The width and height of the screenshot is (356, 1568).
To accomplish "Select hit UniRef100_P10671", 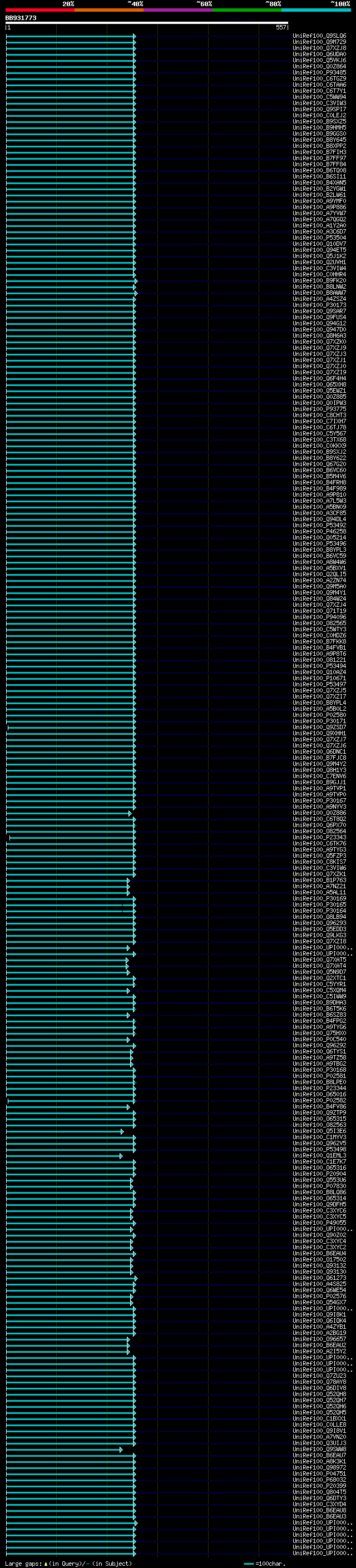I will click(319, 678).
